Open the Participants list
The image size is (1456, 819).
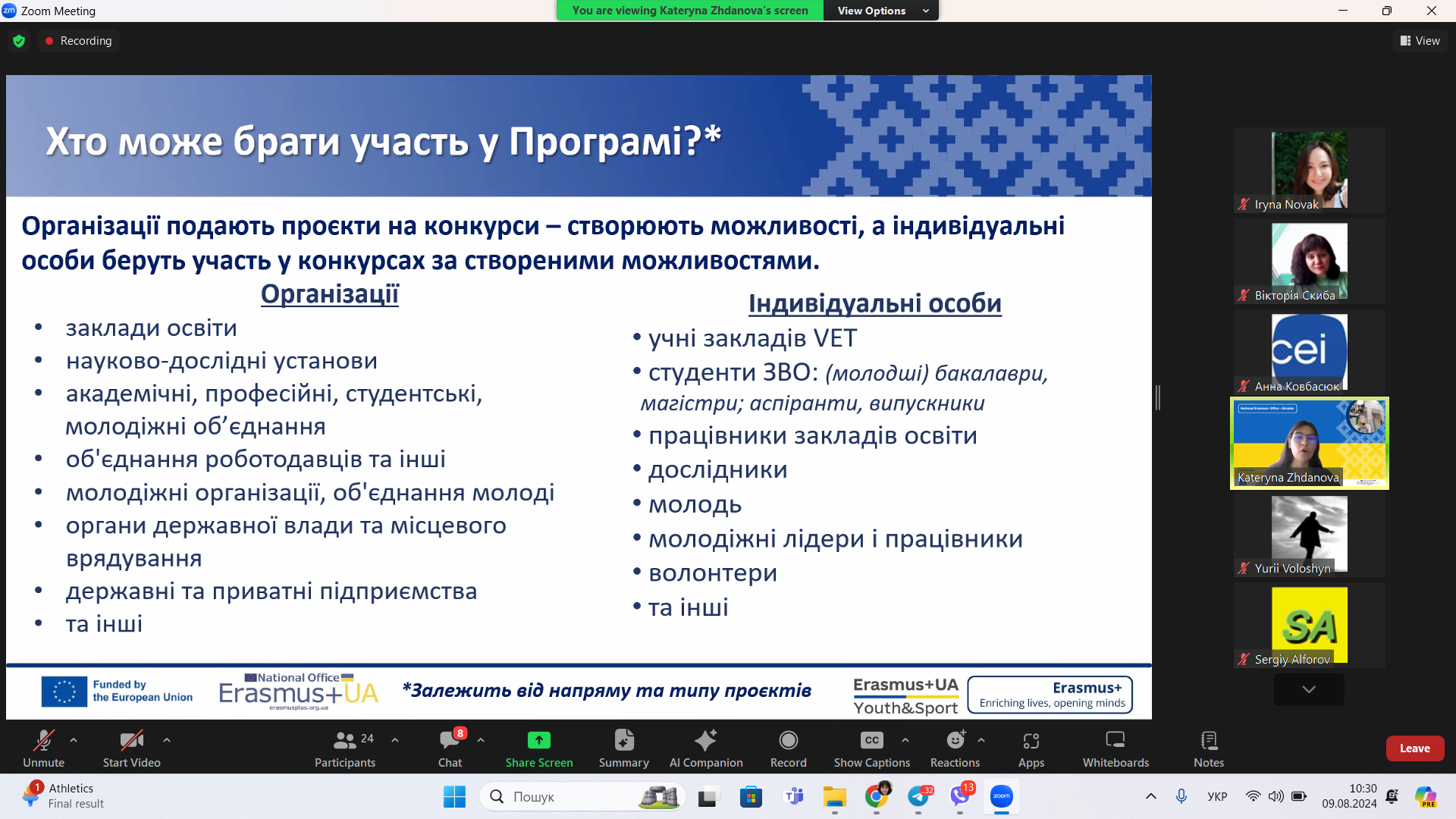coord(345,748)
